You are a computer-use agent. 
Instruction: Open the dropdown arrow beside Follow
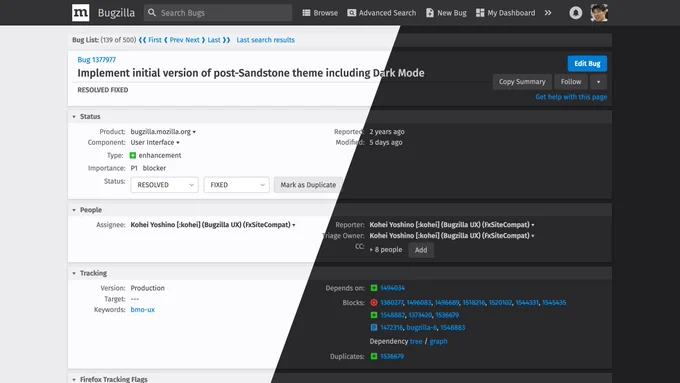(598, 82)
